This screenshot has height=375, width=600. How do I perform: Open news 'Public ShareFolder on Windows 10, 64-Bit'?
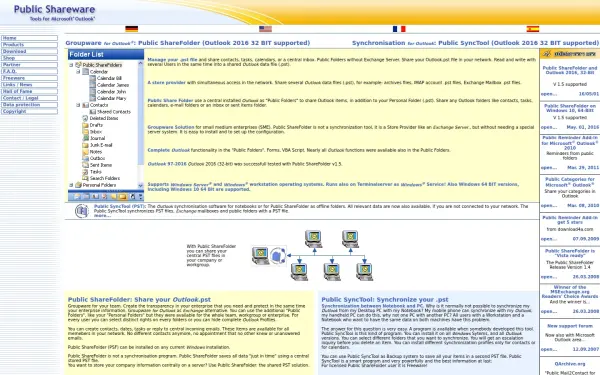point(570,108)
